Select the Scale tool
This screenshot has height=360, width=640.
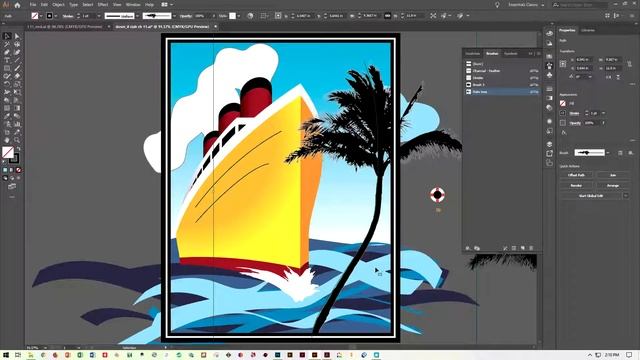click(17, 84)
